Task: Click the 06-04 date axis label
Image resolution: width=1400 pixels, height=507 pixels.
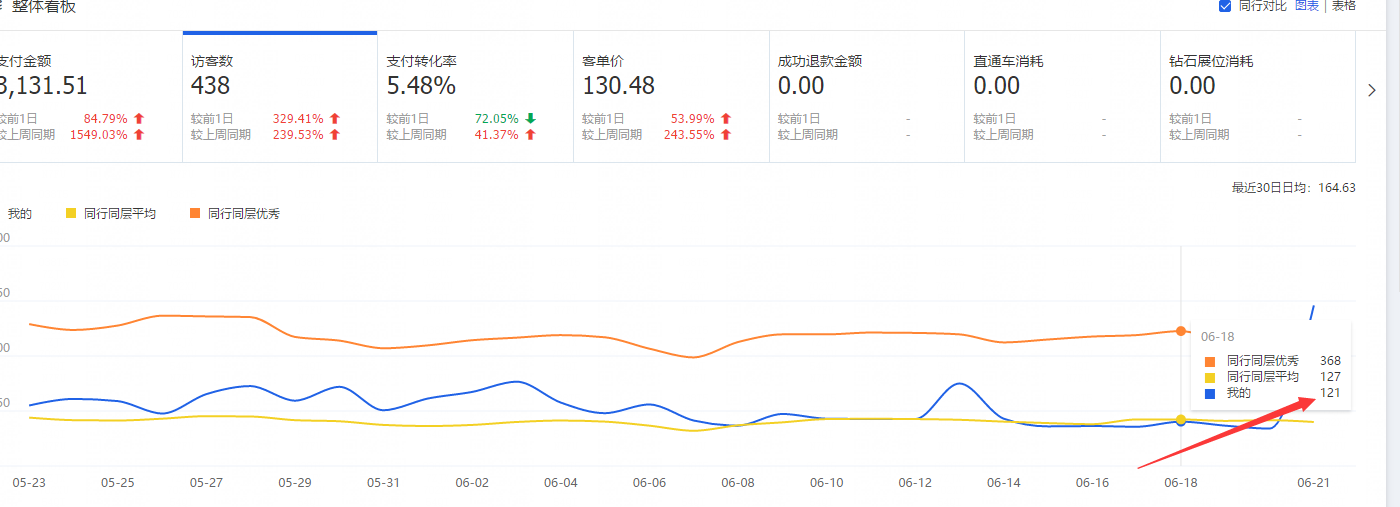Action: point(560,482)
